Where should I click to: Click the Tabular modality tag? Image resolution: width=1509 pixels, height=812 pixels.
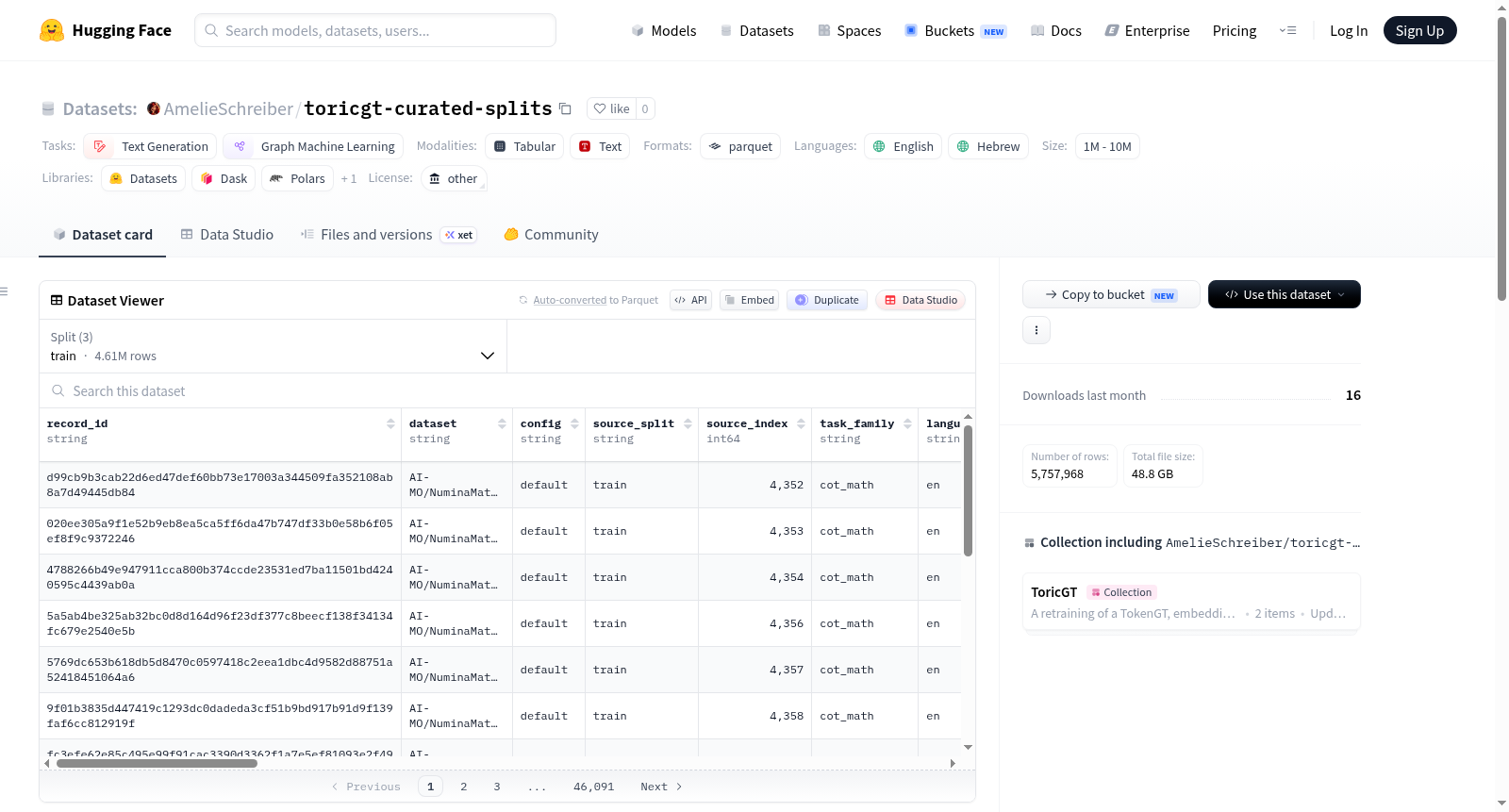pos(524,146)
